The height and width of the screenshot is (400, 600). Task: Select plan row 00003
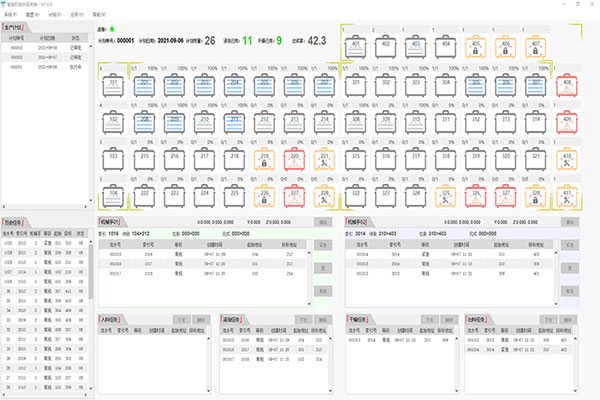[45, 48]
